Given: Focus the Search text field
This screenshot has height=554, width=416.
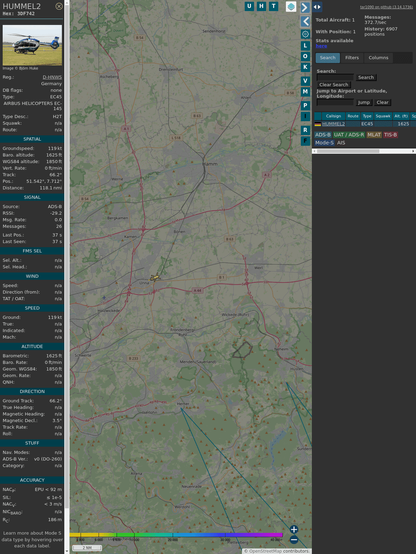Looking at the screenshot, I should point(335,77).
